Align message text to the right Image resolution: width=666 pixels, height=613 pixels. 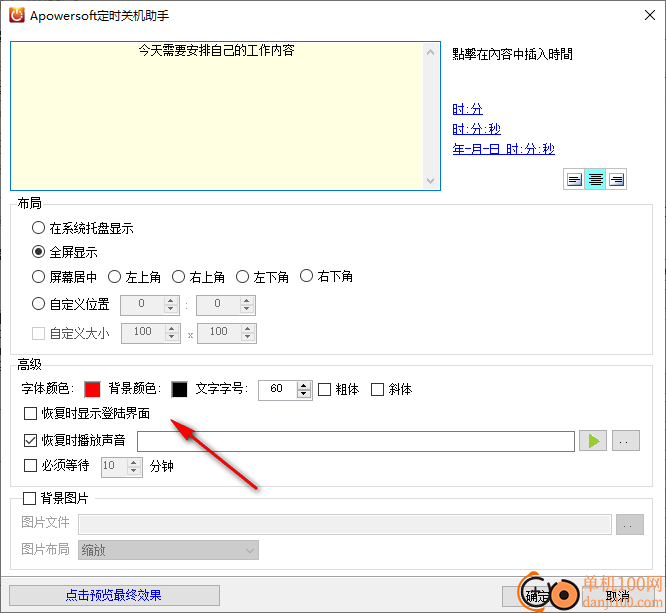(616, 180)
